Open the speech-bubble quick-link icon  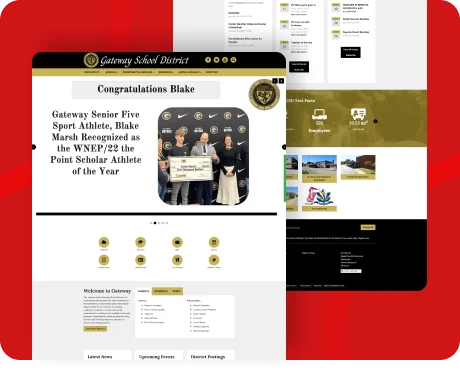coord(141,242)
